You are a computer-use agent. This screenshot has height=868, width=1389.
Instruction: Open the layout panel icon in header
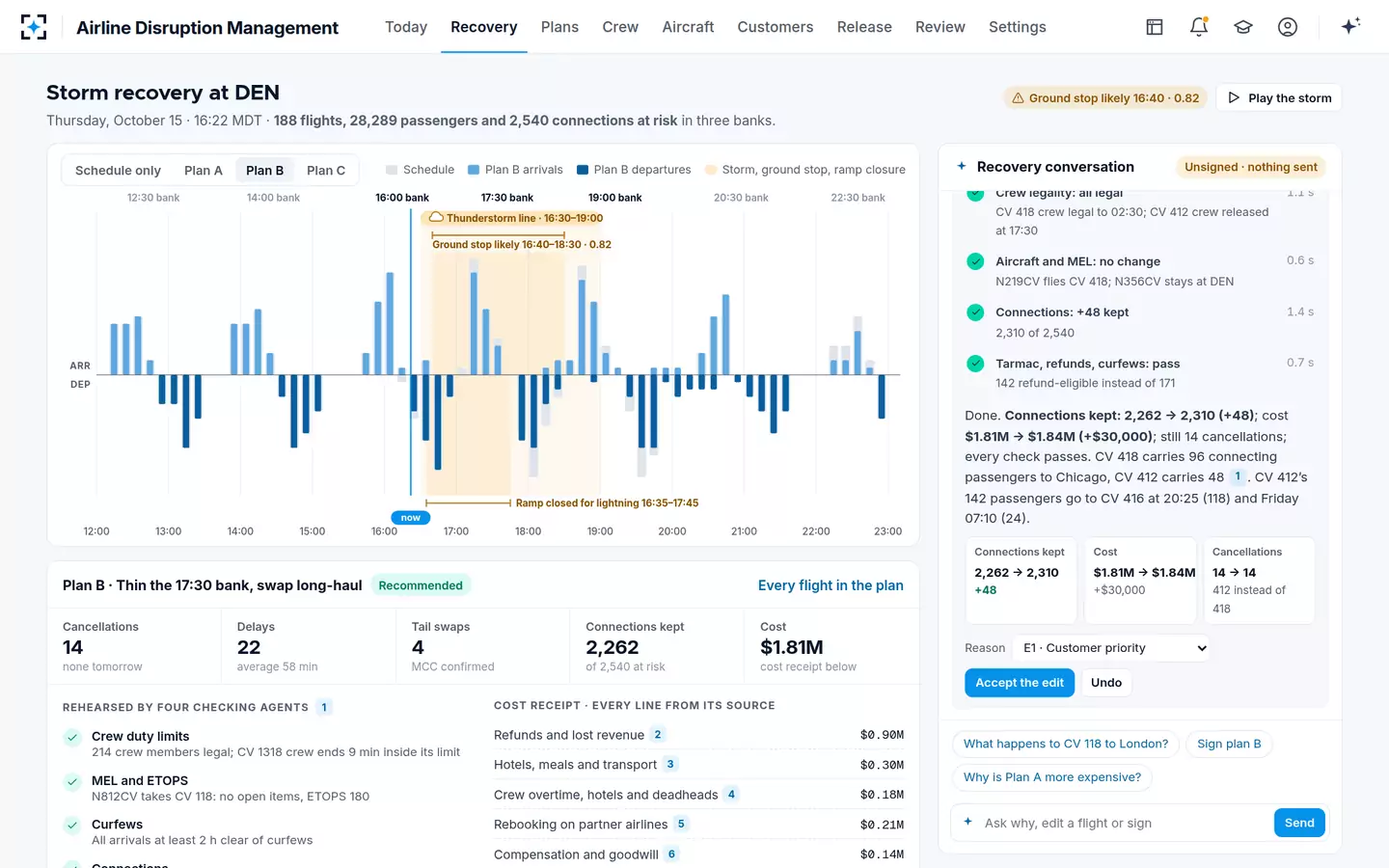click(1155, 27)
